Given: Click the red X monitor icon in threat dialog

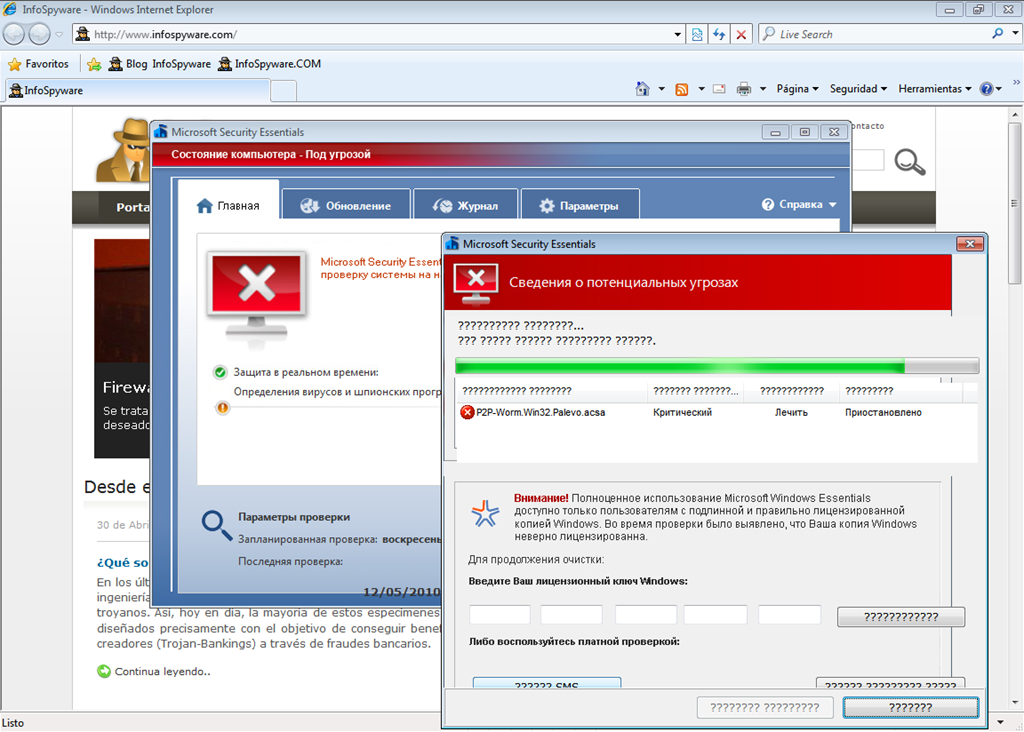Looking at the screenshot, I should click(x=476, y=284).
